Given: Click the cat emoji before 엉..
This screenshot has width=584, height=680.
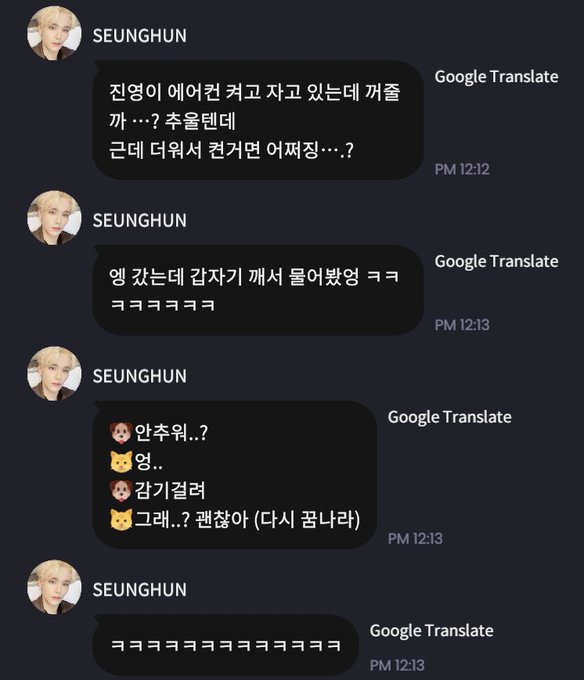Looking at the screenshot, I should pos(121,461).
